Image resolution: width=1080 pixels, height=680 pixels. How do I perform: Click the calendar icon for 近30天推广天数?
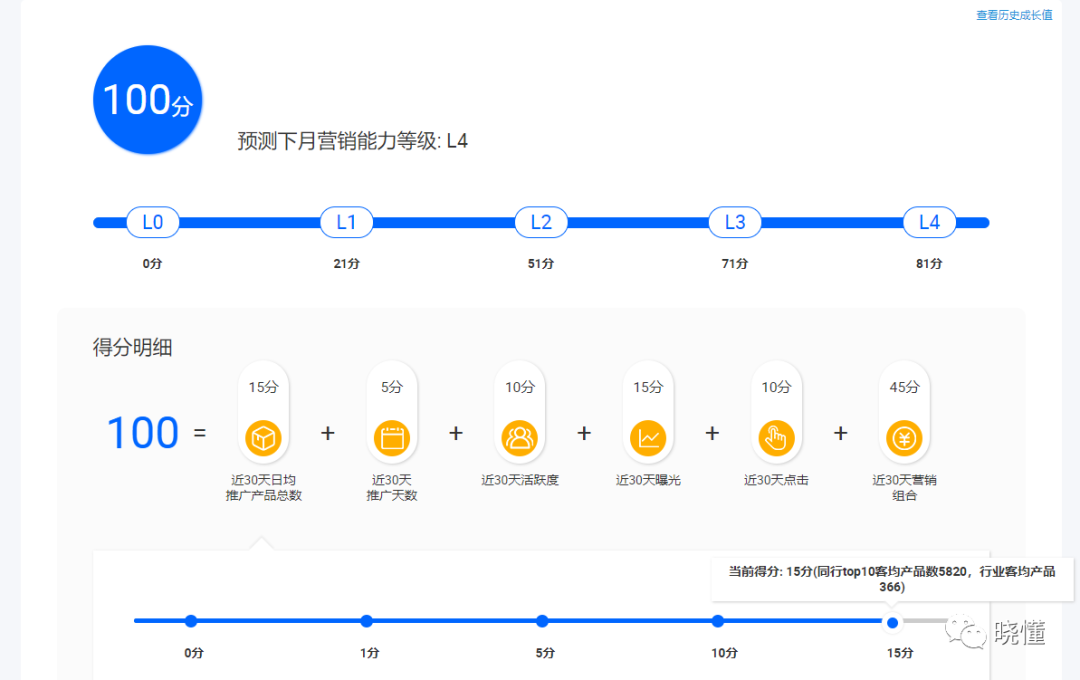pos(391,437)
